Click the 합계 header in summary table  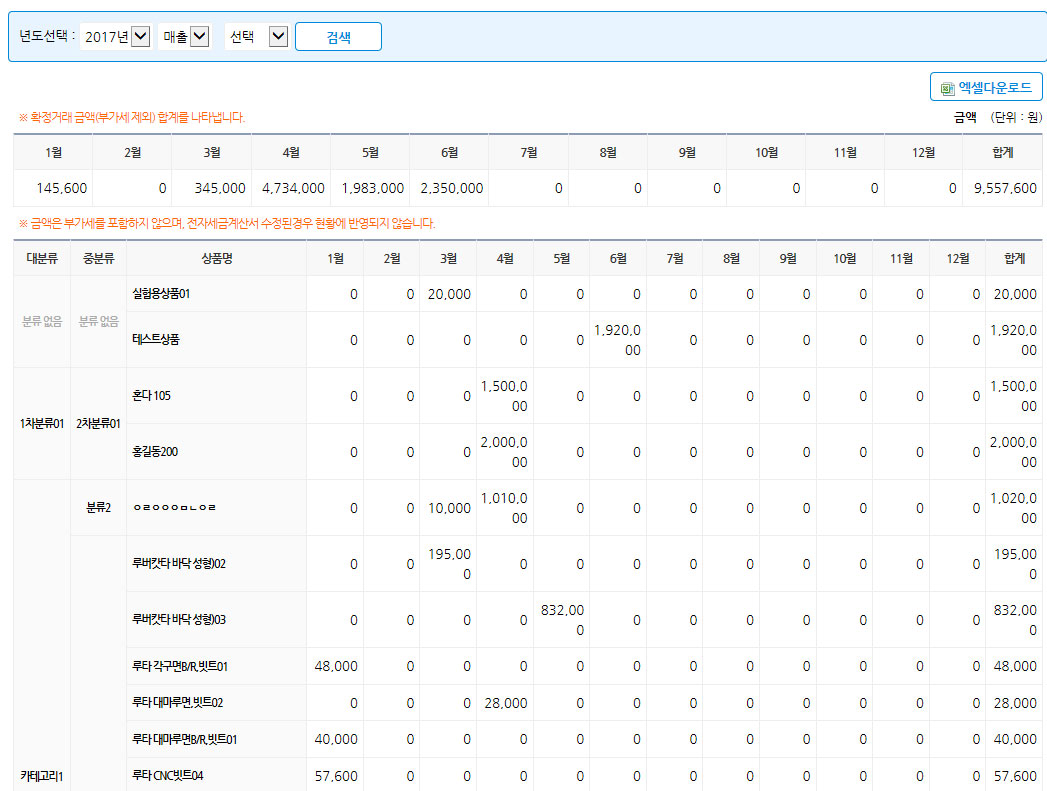tap(1003, 153)
